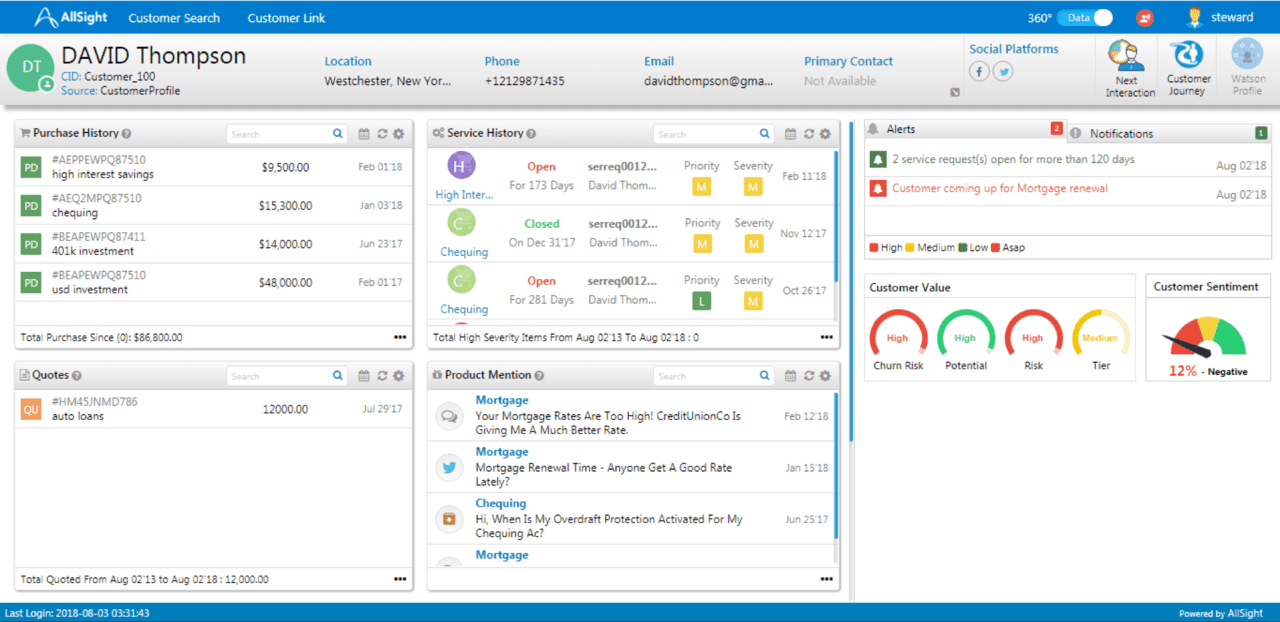Image resolution: width=1280 pixels, height=622 pixels.
Task: Open Purchase History calendar date filter
Action: pyautogui.click(x=364, y=134)
